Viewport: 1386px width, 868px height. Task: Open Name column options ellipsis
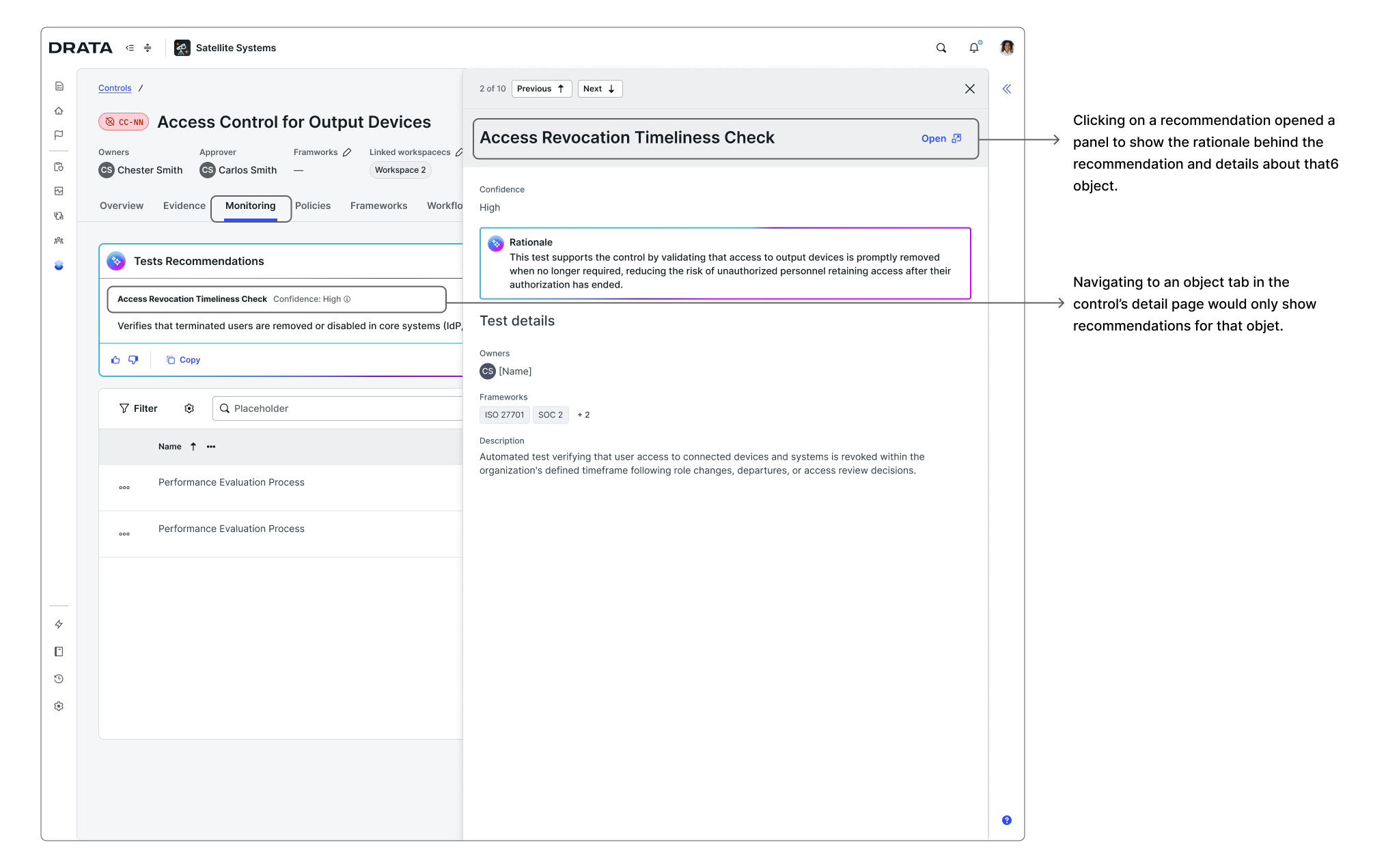[211, 447]
